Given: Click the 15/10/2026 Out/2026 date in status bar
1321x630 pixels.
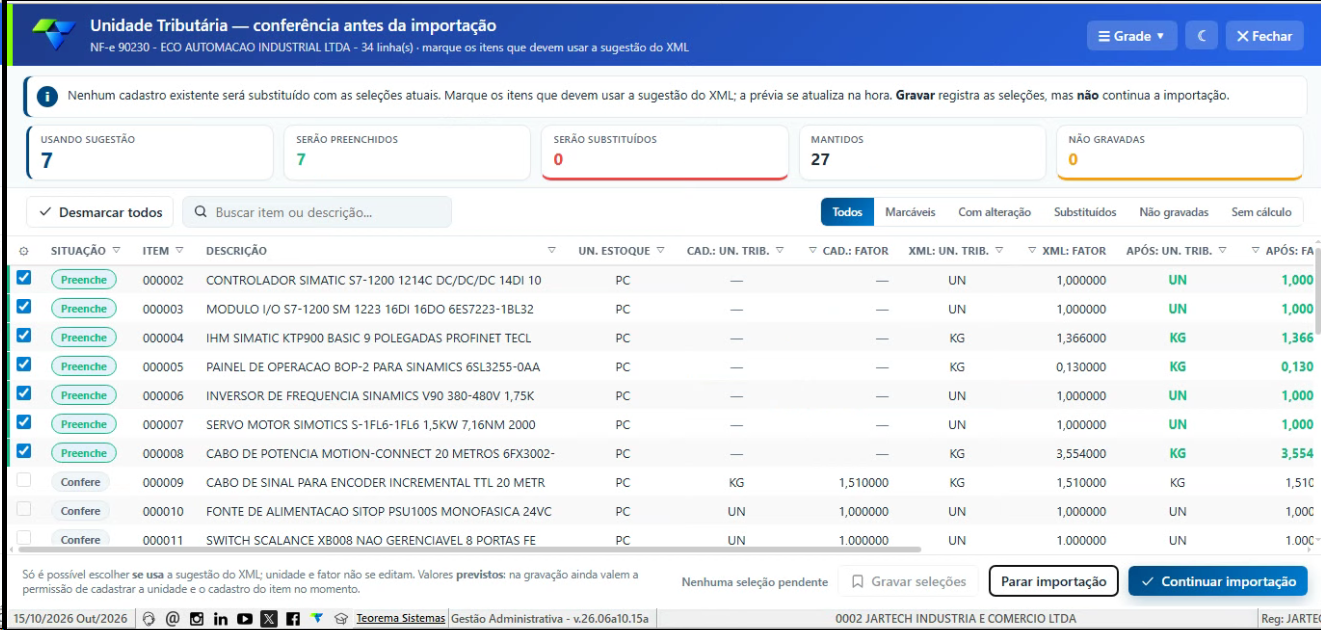Looking at the screenshot, I should [x=70, y=619].
